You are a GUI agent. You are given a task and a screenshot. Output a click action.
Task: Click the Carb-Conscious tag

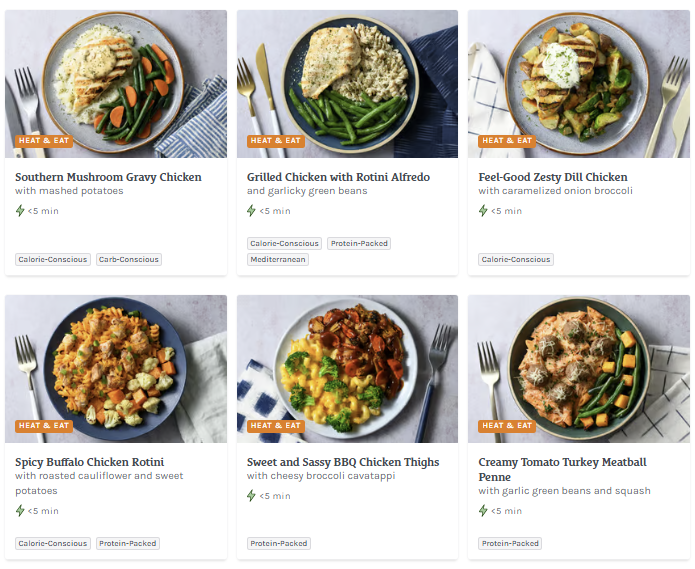[129, 259]
